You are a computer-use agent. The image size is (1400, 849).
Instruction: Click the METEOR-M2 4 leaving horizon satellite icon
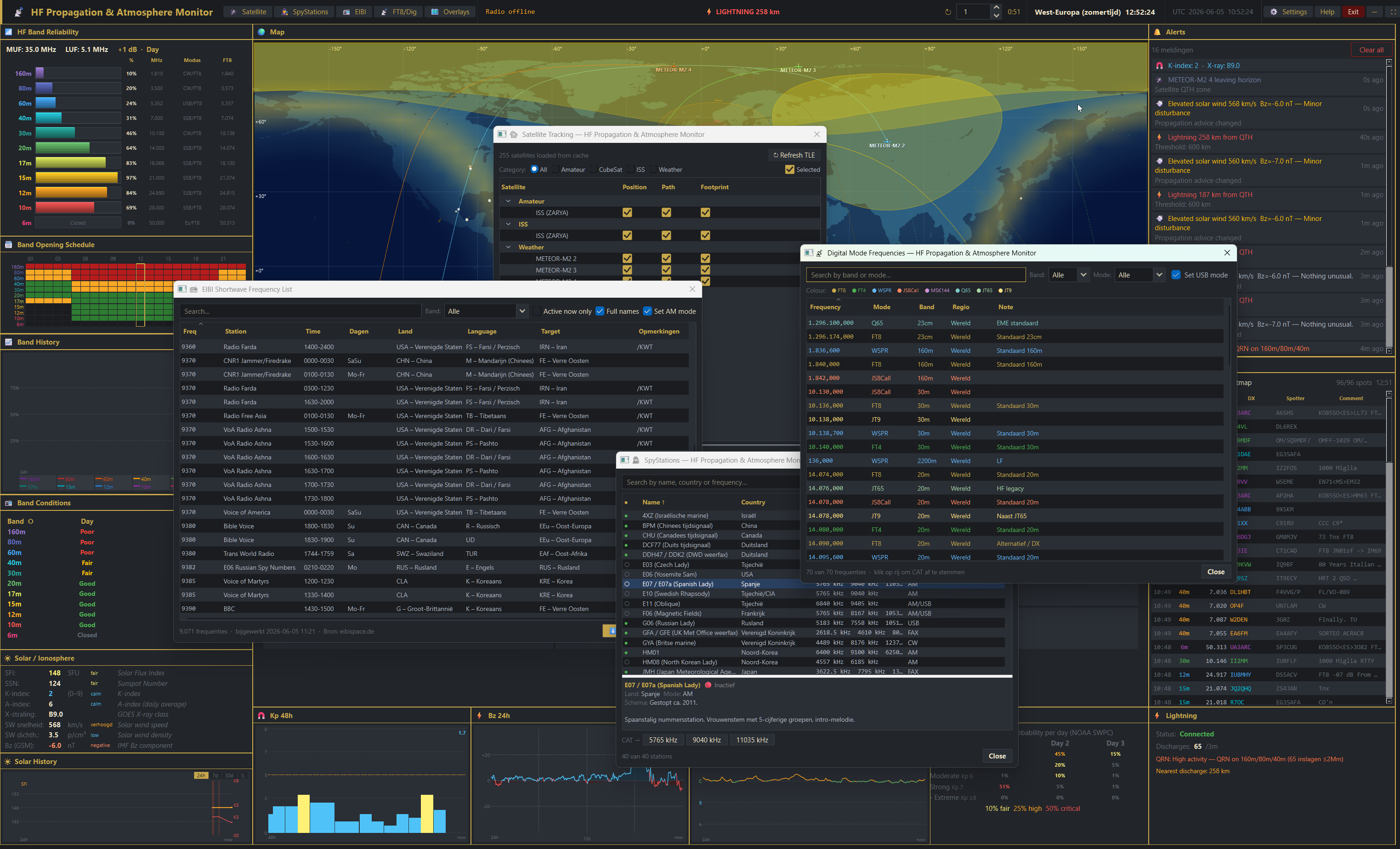(x=1160, y=80)
